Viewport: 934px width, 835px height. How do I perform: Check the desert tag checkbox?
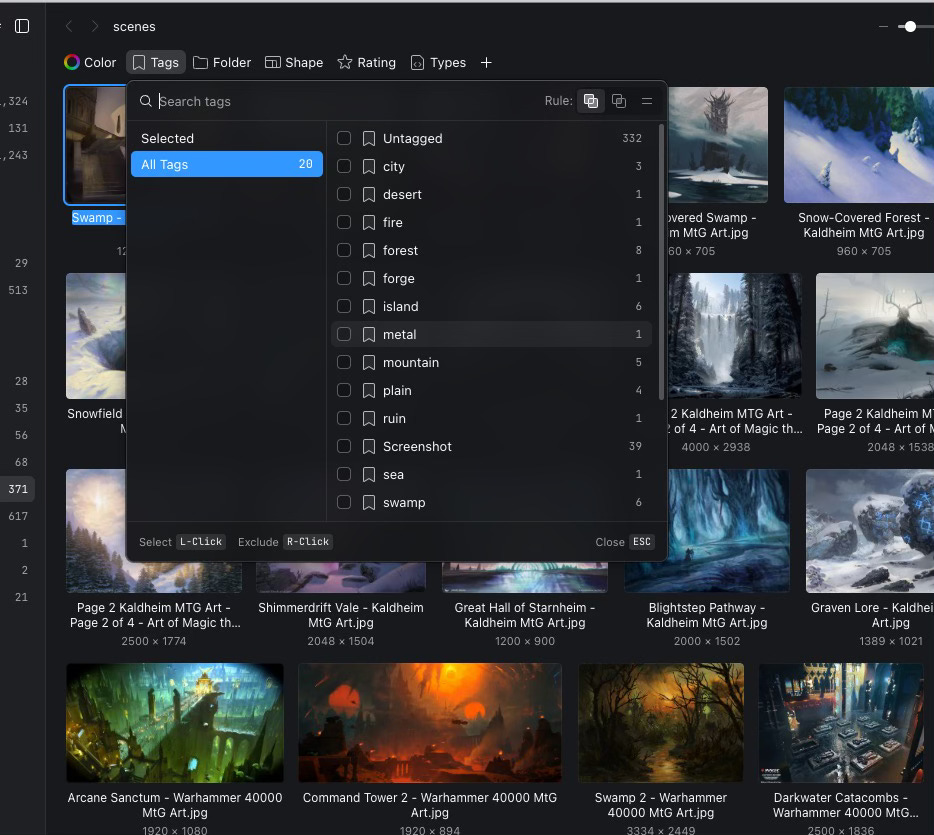(x=344, y=194)
